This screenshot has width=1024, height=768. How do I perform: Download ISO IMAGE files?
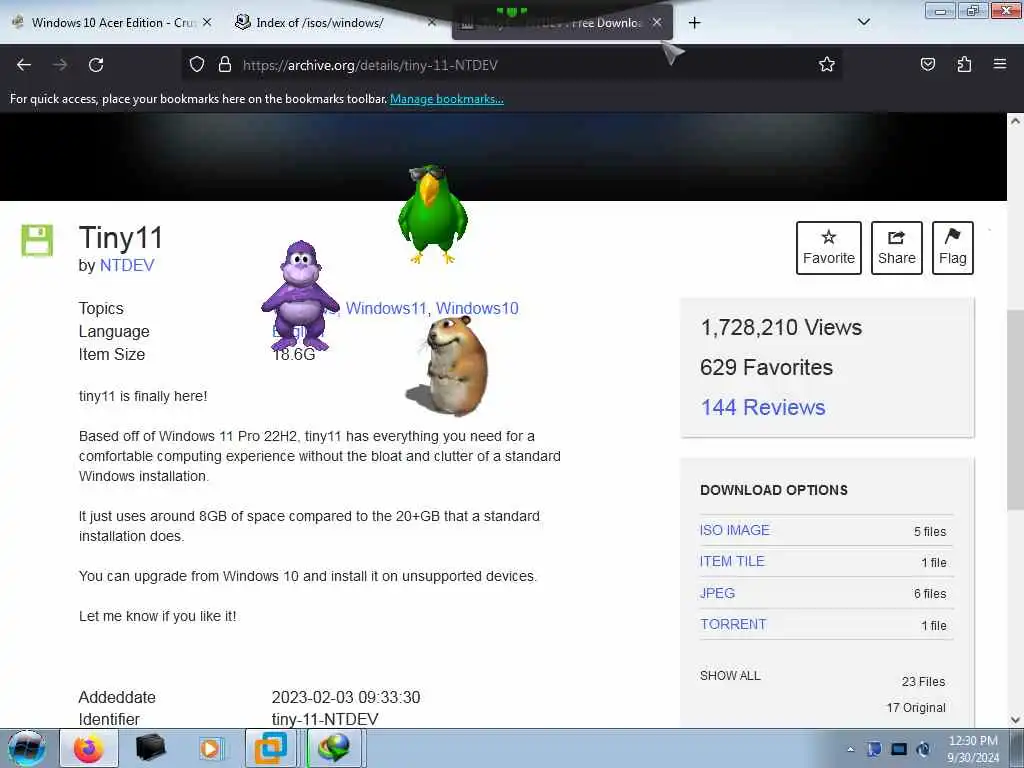tap(735, 530)
